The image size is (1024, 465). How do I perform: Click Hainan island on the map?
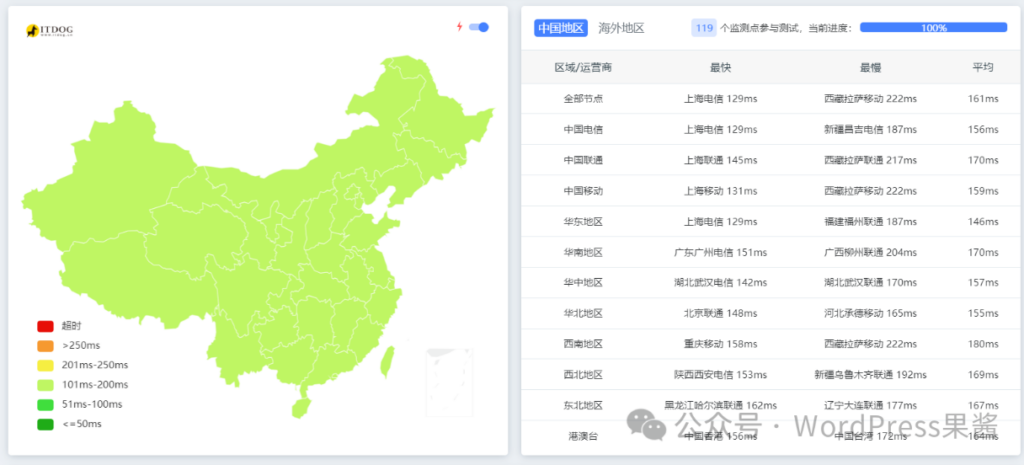click(300, 408)
